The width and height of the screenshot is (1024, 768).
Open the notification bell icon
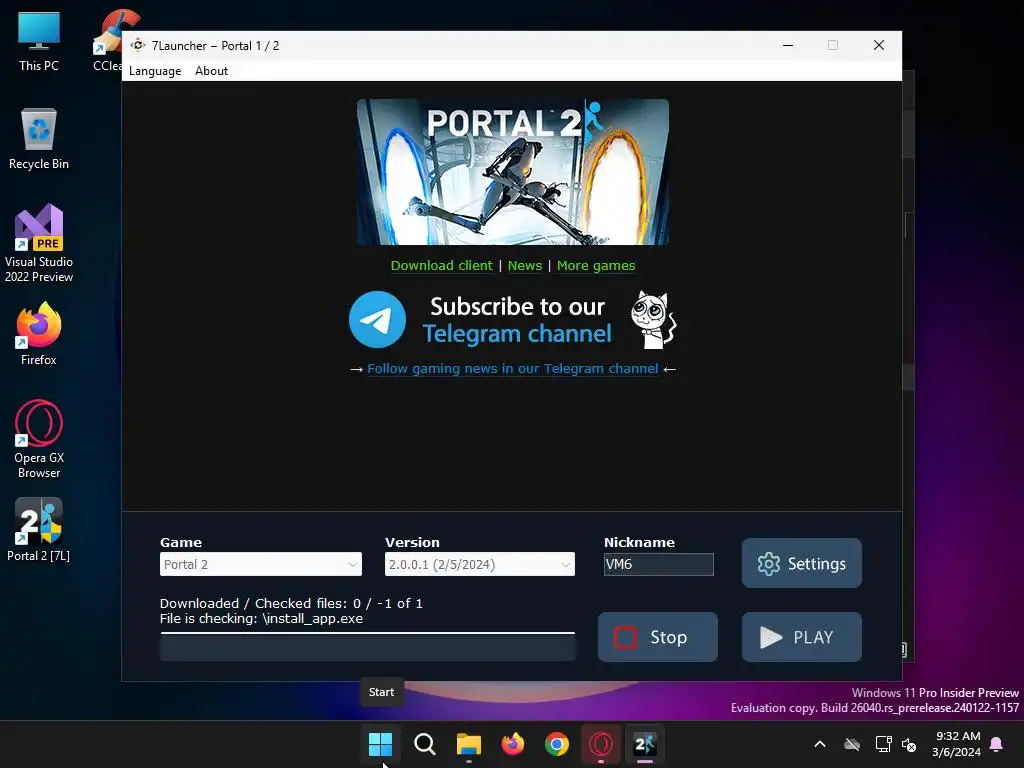click(x=996, y=744)
